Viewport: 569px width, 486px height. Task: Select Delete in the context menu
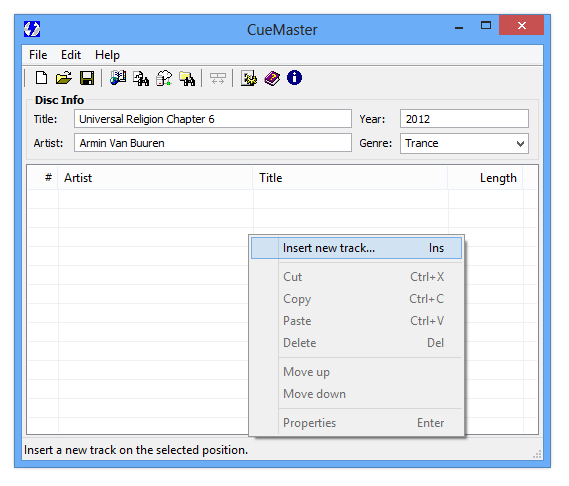point(356,343)
